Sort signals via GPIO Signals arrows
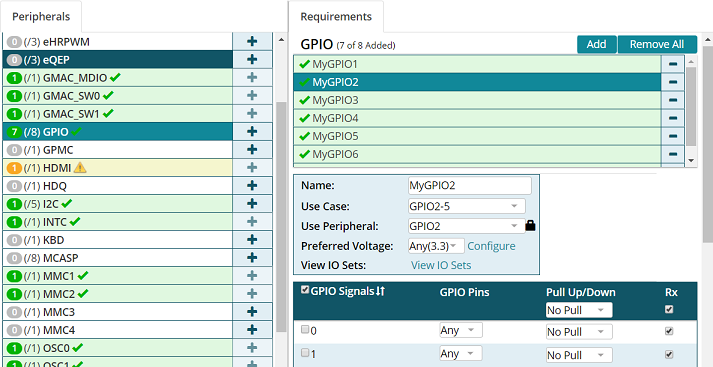The width and height of the screenshot is (713, 367). [x=381, y=292]
